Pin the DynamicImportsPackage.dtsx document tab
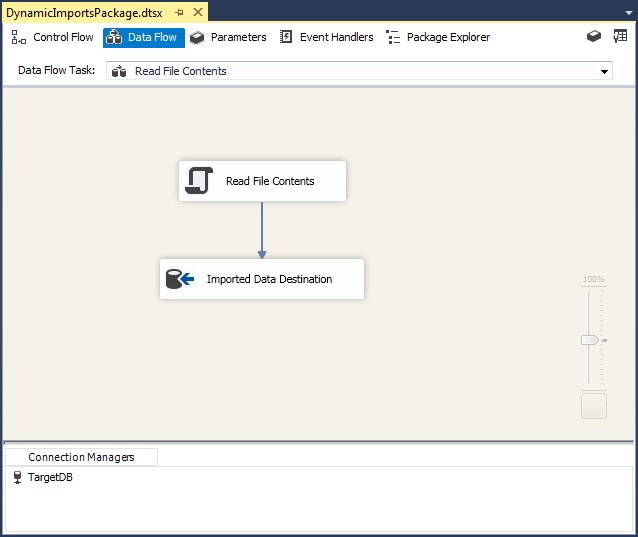The width and height of the screenshot is (638, 537). [x=179, y=13]
